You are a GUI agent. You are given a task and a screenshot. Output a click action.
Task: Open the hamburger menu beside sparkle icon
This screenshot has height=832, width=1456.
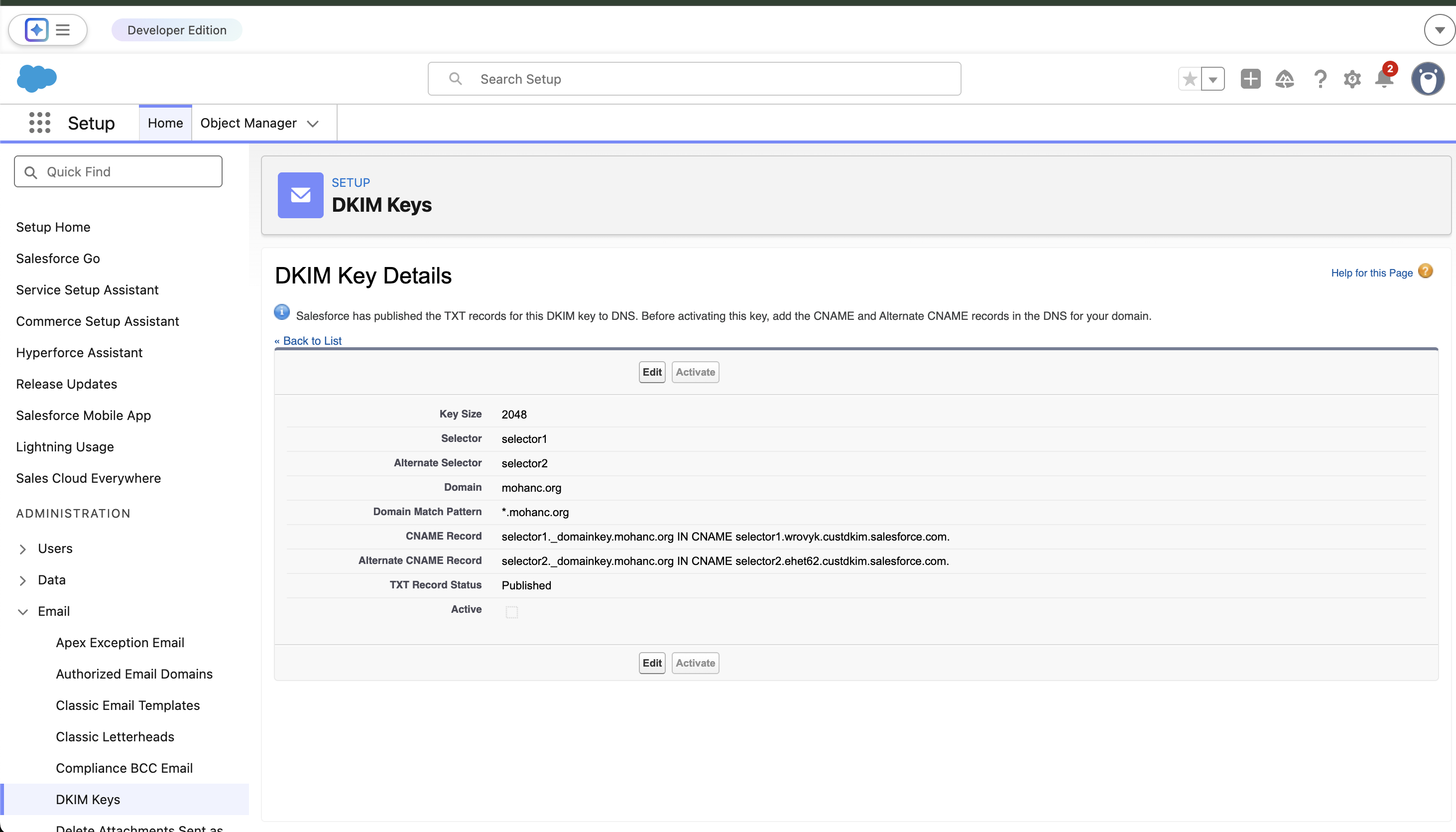click(x=63, y=30)
